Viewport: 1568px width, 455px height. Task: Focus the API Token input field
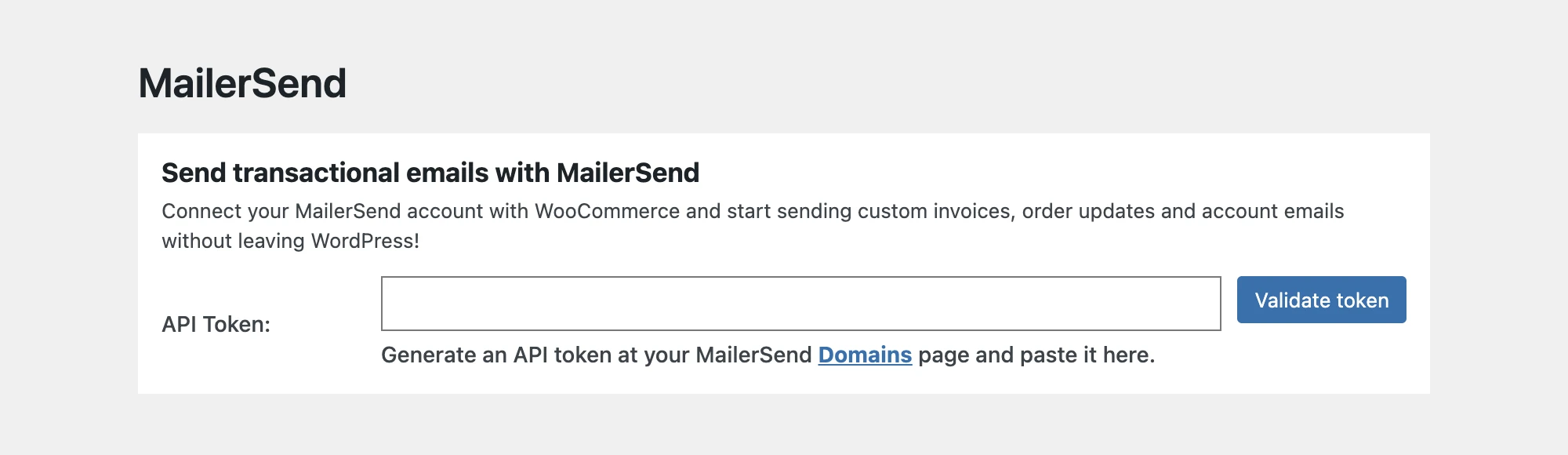[800, 304]
